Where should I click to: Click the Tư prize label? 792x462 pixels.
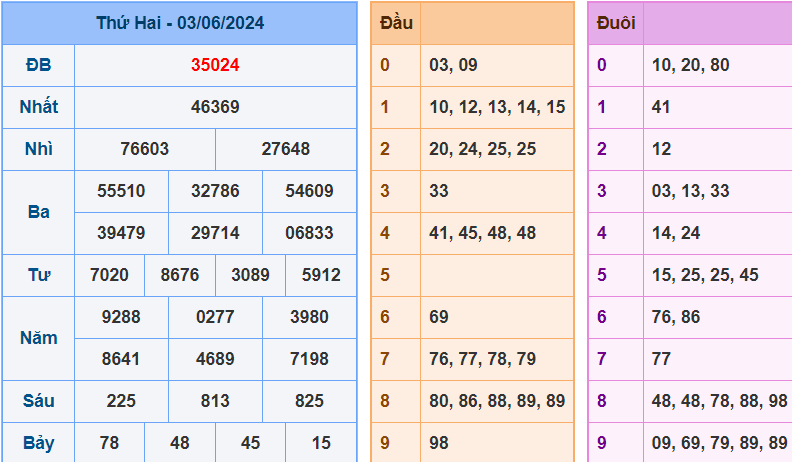click(39, 275)
